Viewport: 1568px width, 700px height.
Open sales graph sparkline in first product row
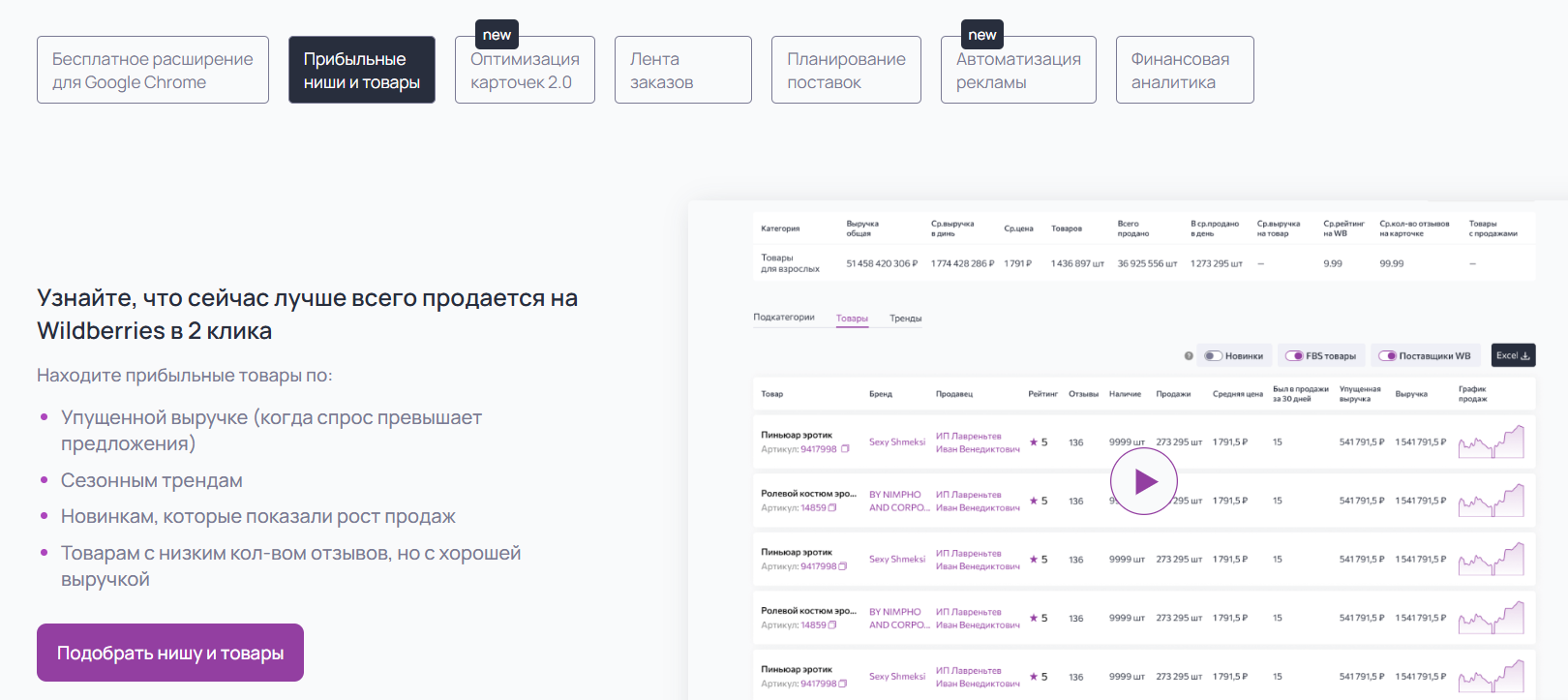coord(1491,442)
